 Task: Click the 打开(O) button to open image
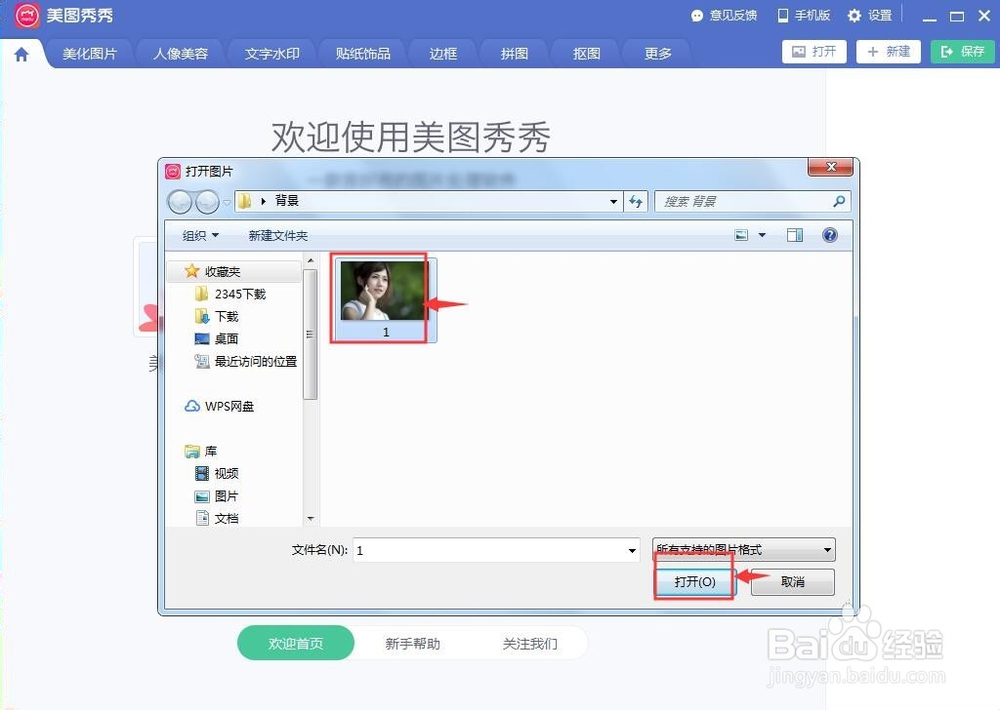(x=694, y=582)
